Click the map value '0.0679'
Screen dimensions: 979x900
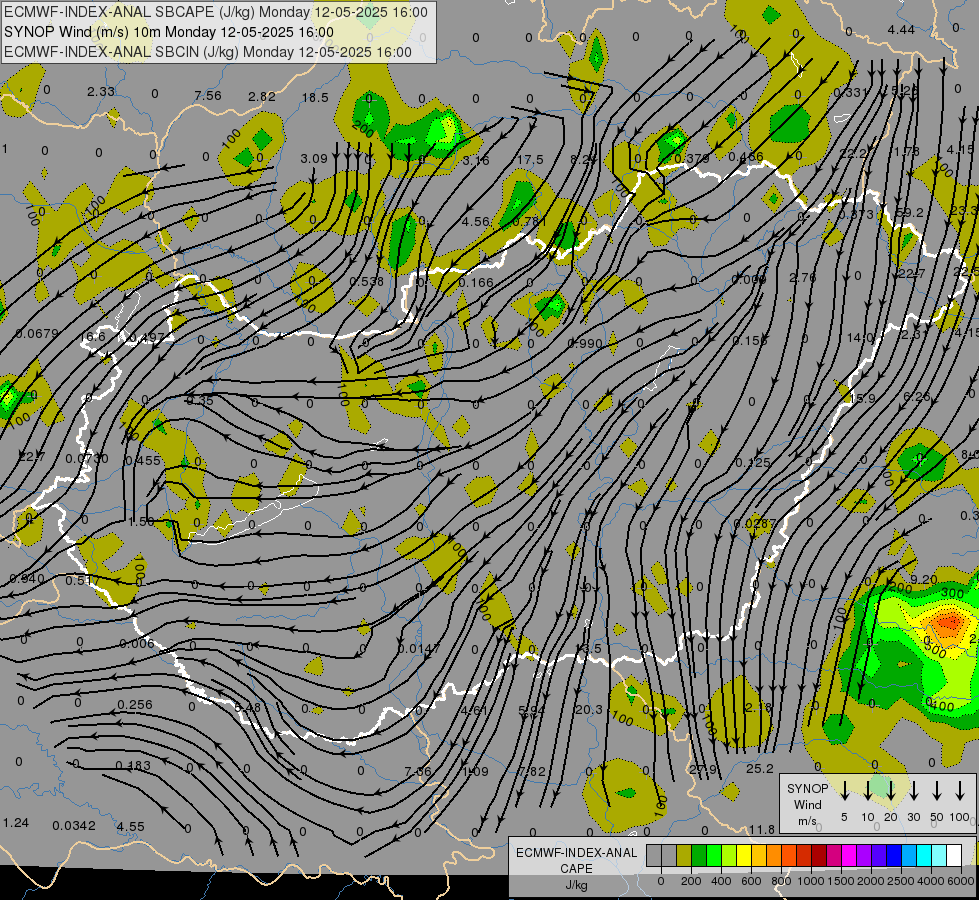click(37, 334)
